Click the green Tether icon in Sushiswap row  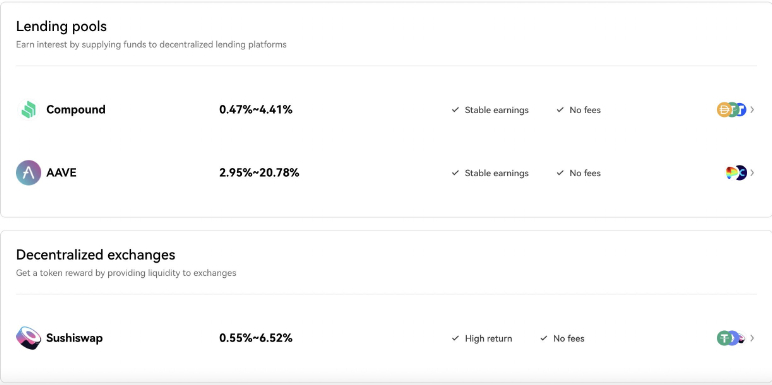click(x=724, y=338)
